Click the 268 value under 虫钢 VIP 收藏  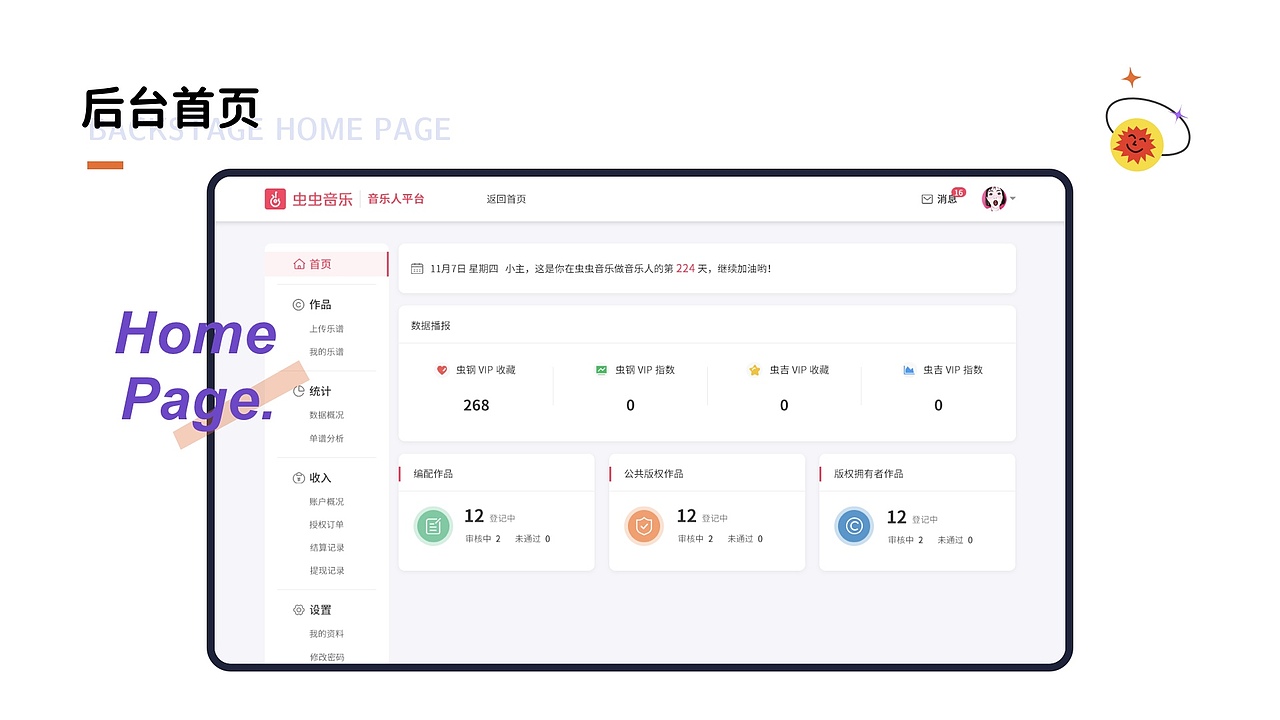pyautogui.click(x=476, y=405)
